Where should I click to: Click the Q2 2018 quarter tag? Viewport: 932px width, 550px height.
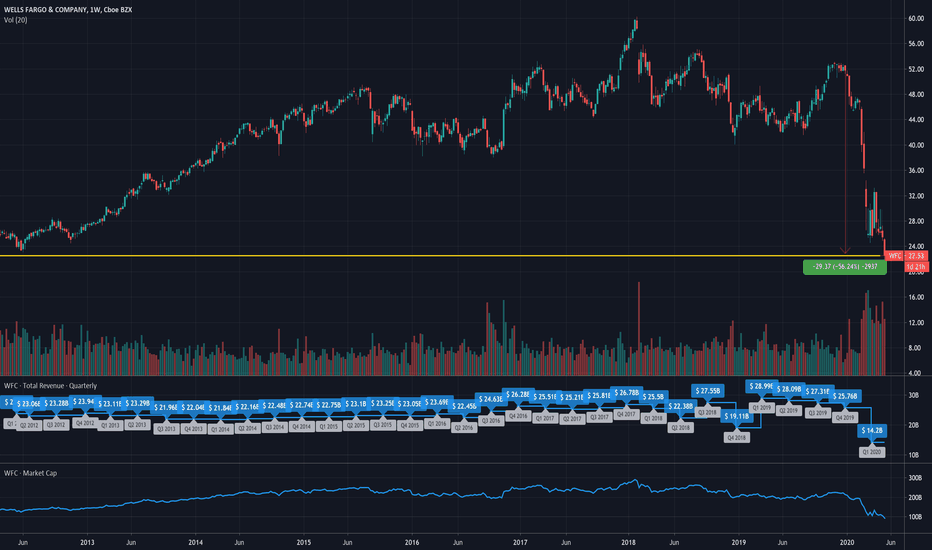681,428
